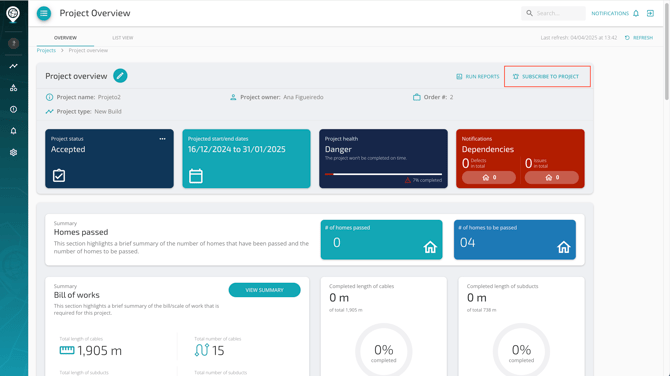The image size is (670, 376).
Task: Click the Defects home count pill
Action: (x=489, y=177)
